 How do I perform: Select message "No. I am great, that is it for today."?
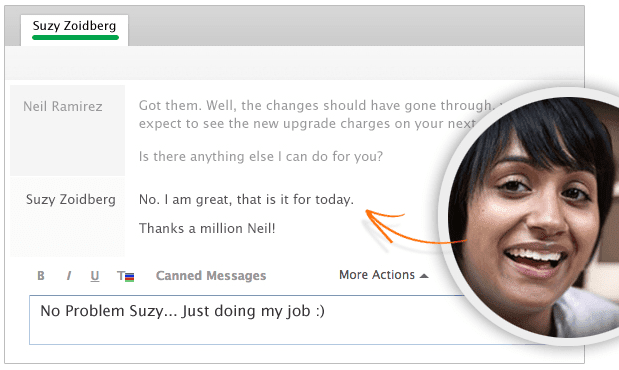pos(246,199)
